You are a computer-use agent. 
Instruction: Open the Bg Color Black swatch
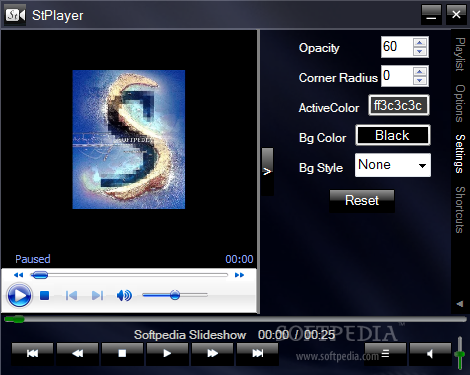(x=393, y=135)
